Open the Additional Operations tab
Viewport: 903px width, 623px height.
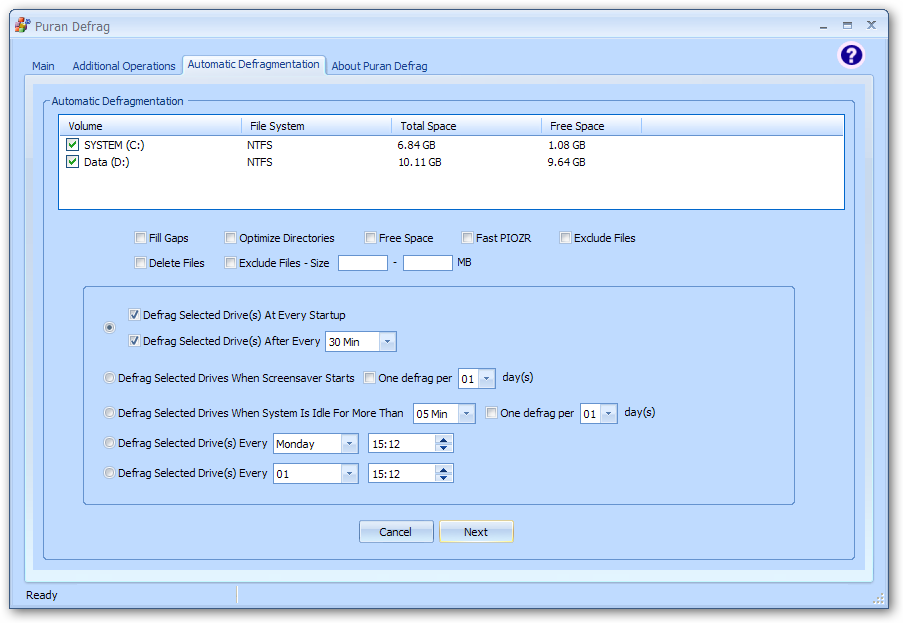pos(124,66)
